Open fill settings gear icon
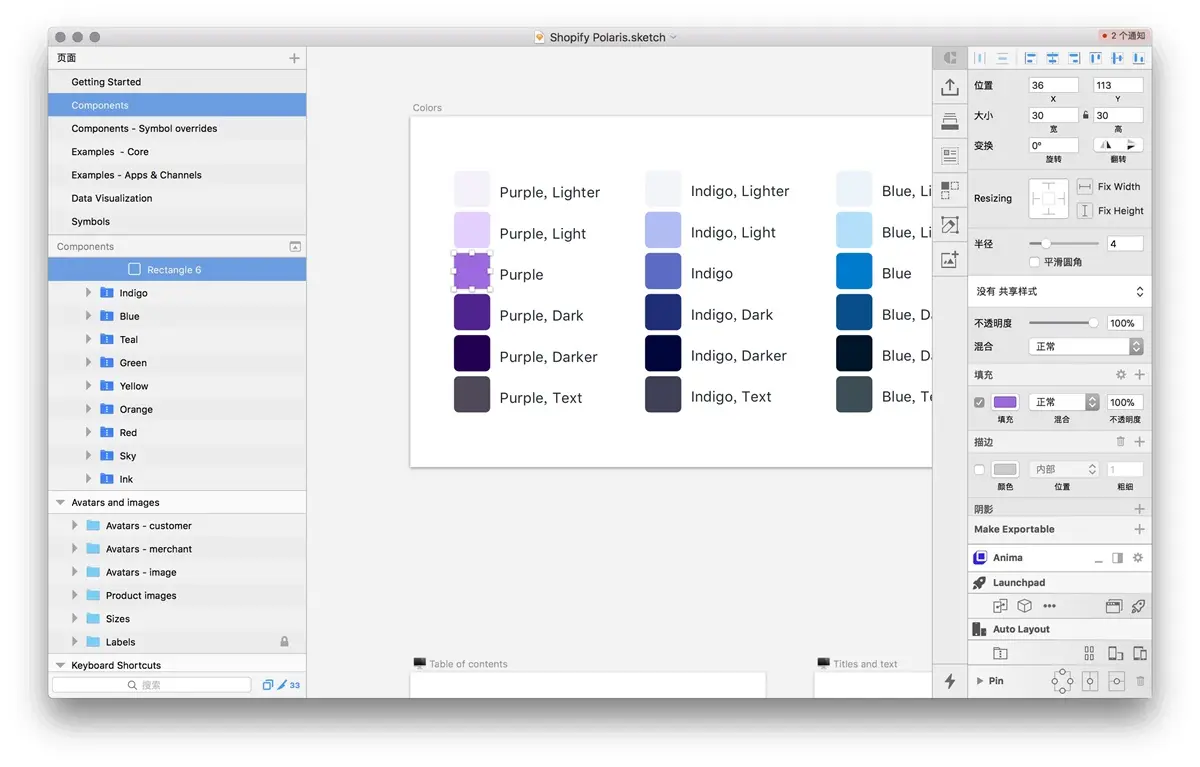The image size is (1200, 767). 1121,375
